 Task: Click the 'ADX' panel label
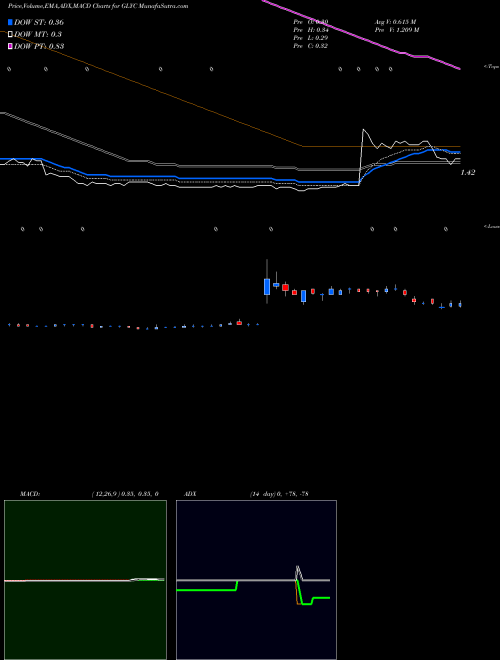tap(190, 494)
